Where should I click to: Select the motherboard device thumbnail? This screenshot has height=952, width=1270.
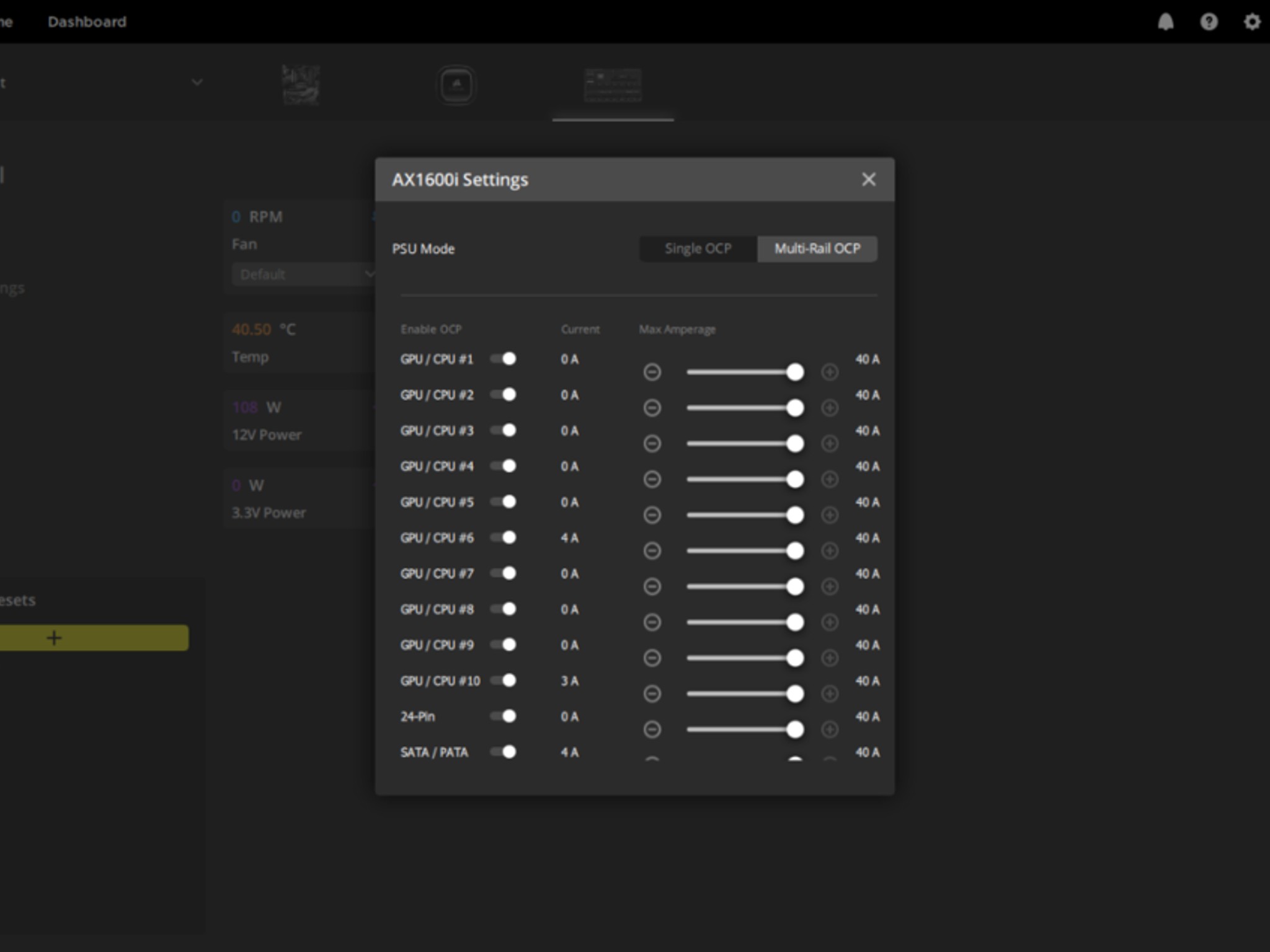coord(301,85)
